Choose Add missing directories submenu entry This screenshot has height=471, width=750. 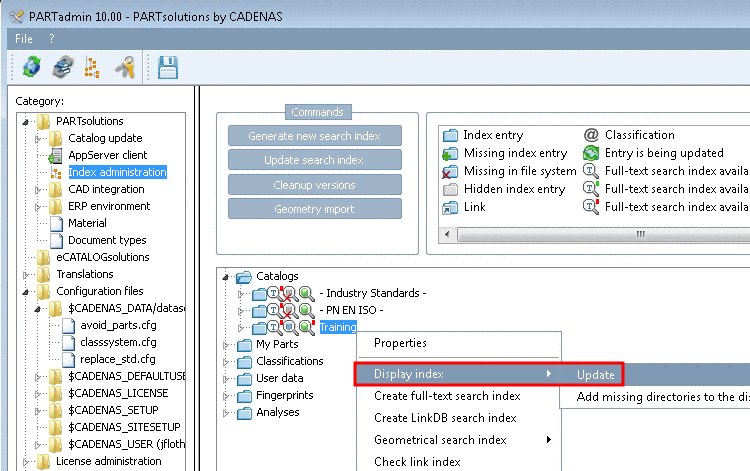pos(662,397)
